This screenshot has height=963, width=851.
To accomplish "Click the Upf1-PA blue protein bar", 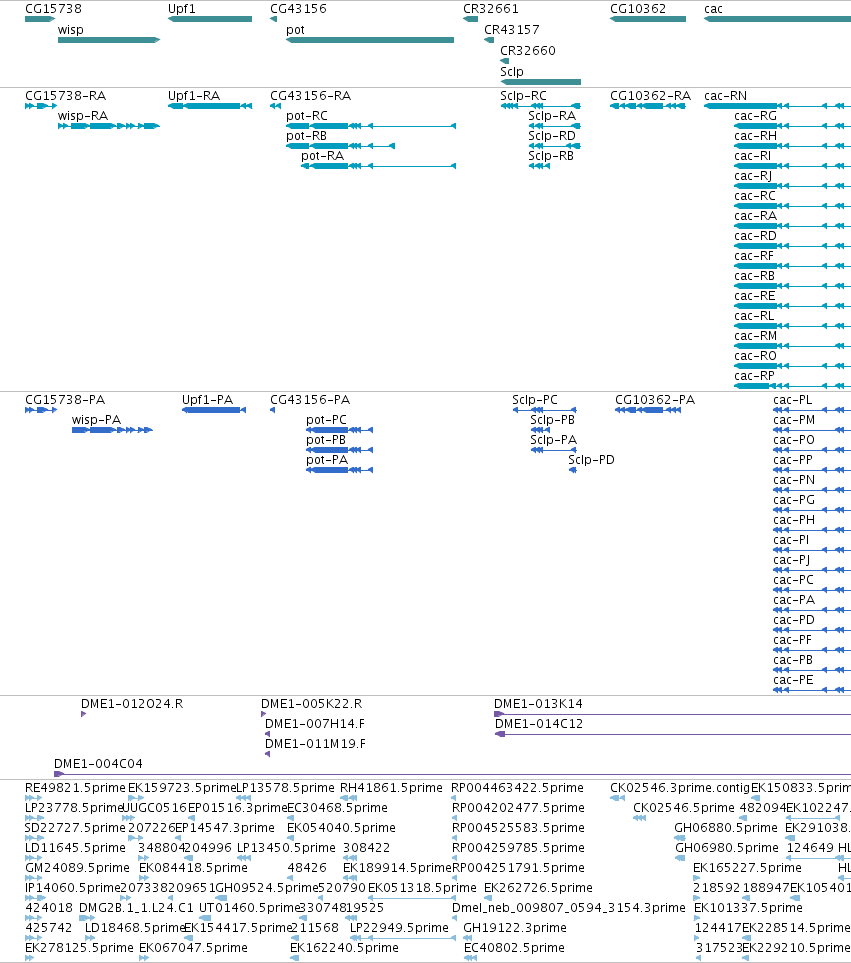I will 214,410.
